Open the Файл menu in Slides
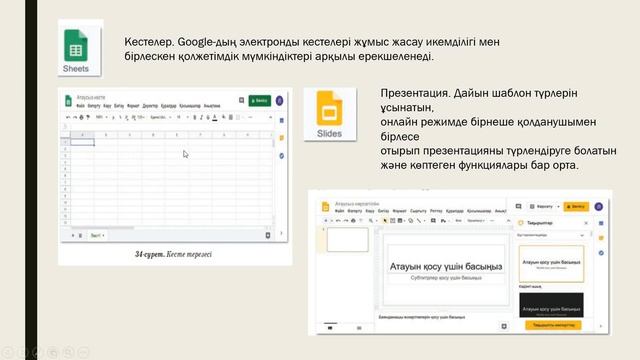640x360 pixels. [x=339, y=211]
